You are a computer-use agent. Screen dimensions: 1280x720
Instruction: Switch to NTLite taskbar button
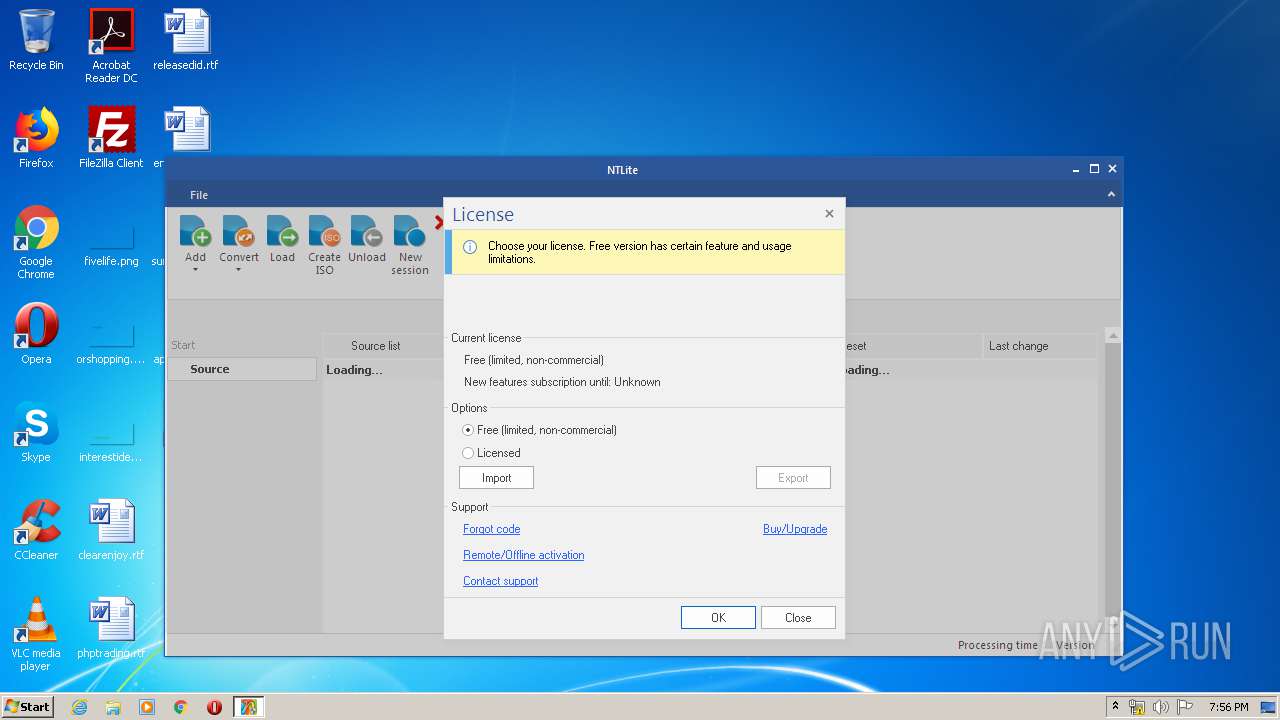point(248,707)
